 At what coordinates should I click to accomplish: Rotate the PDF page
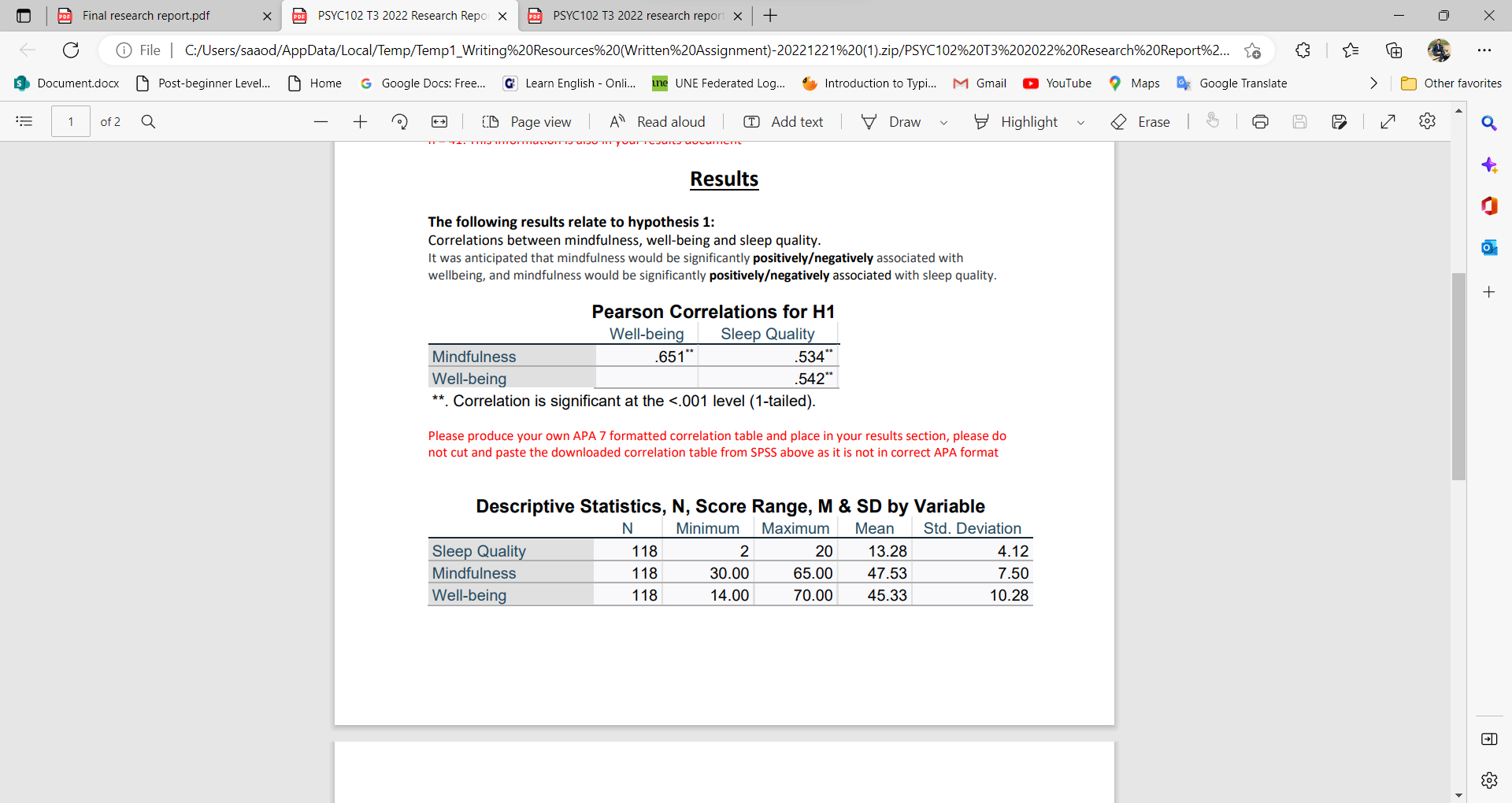pyautogui.click(x=400, y=121)
